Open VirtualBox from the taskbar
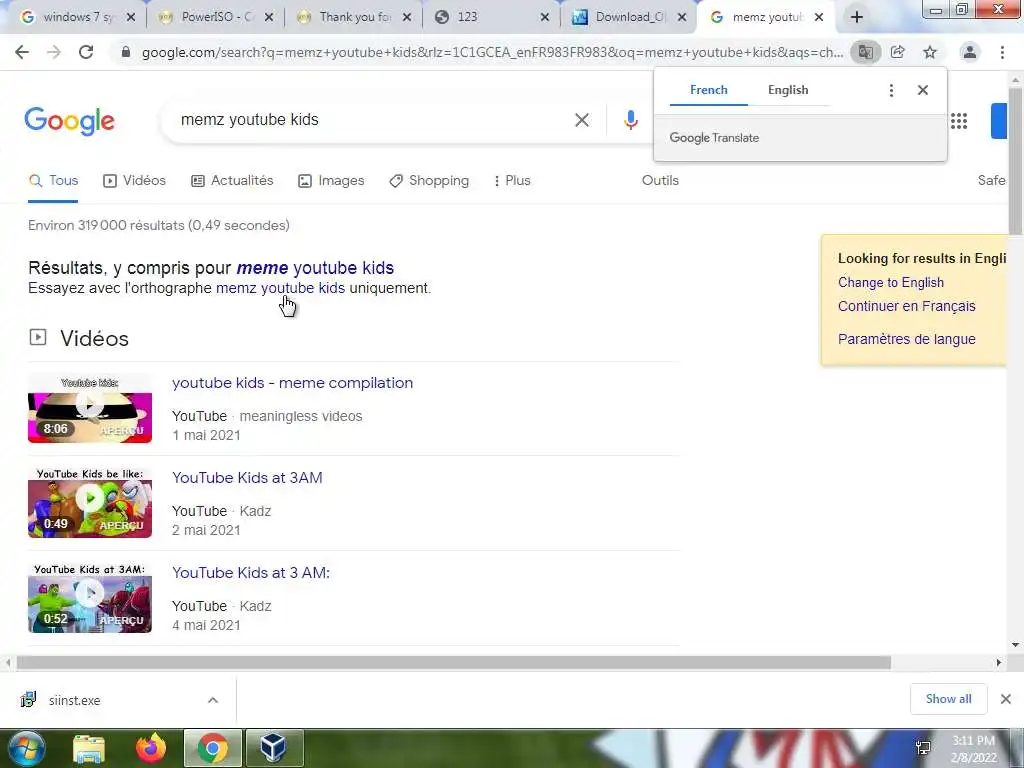The image size is (1024, 768). point(274,749)
